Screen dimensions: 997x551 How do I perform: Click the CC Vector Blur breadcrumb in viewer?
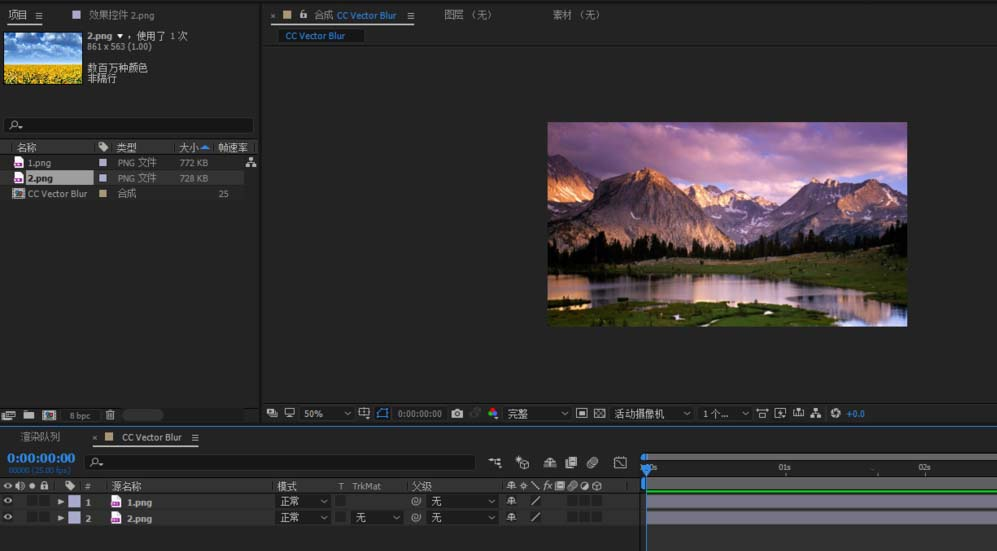[x=315, y=36]
